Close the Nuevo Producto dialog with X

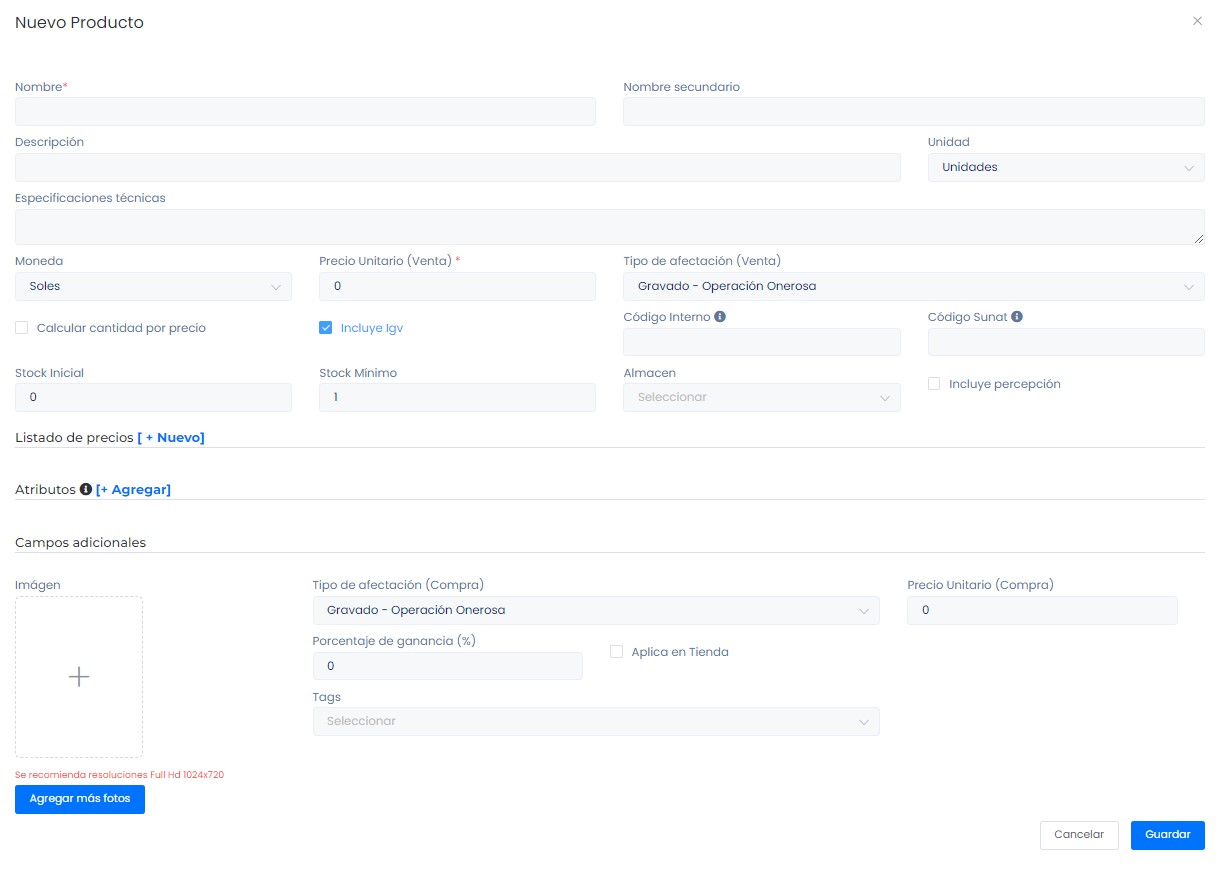(1197, 21)
